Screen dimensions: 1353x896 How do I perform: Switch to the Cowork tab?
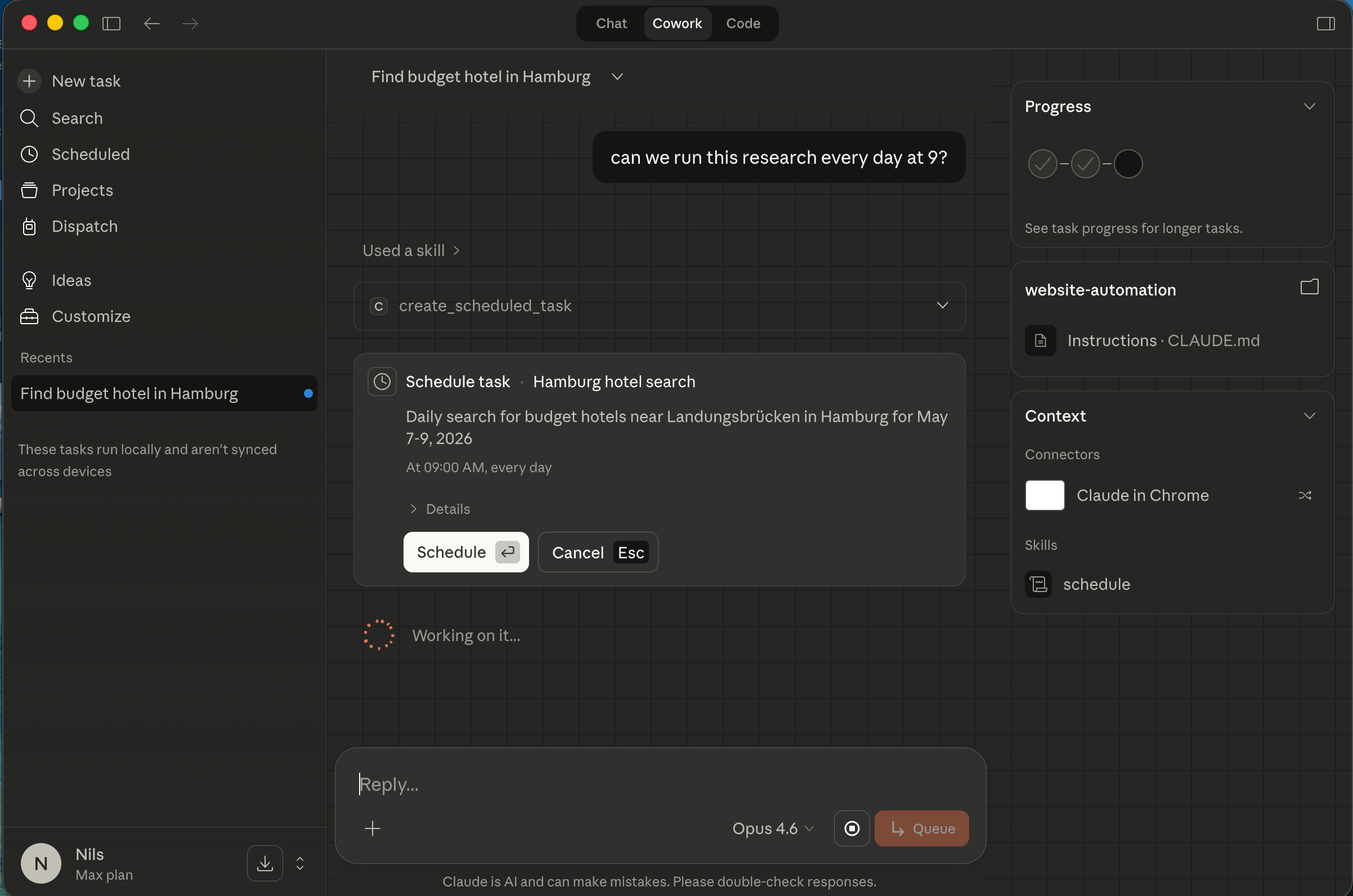[677, 24]
